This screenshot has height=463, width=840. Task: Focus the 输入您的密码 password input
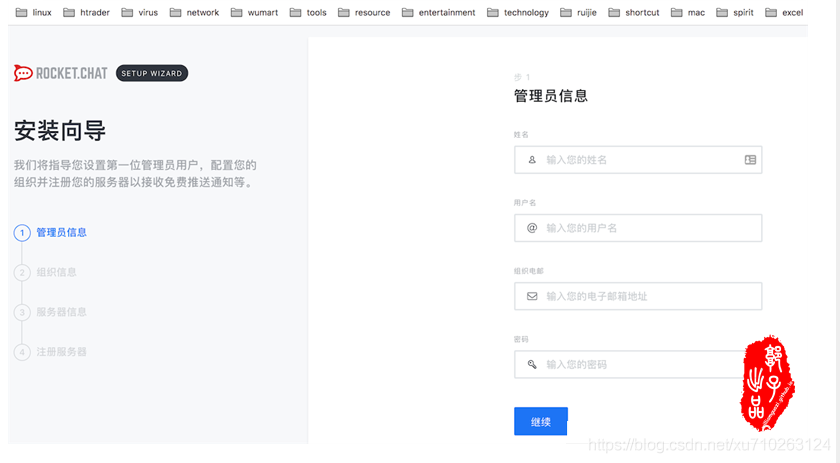638,364
